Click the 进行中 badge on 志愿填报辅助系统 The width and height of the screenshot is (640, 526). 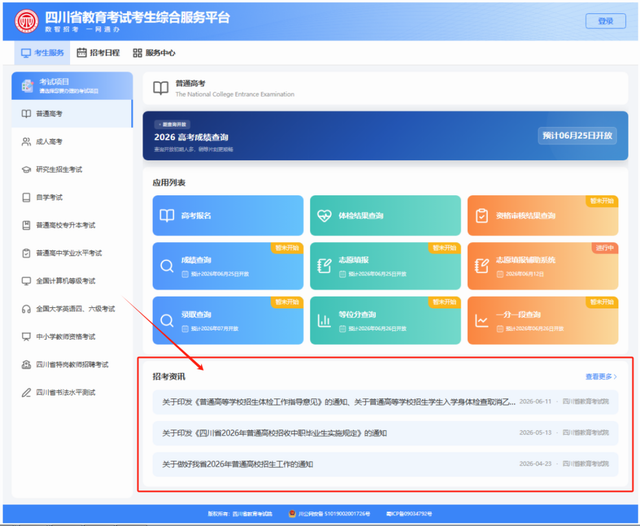pos(605,248)
